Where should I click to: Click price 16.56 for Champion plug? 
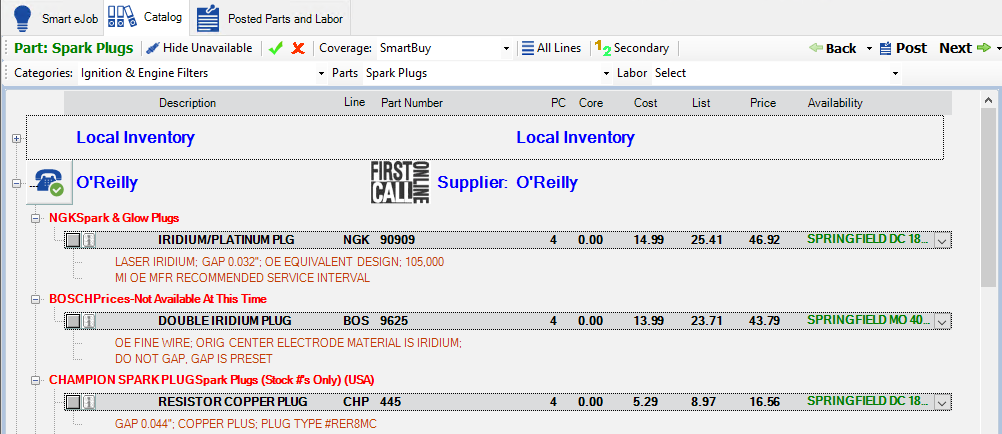point(764,403)
